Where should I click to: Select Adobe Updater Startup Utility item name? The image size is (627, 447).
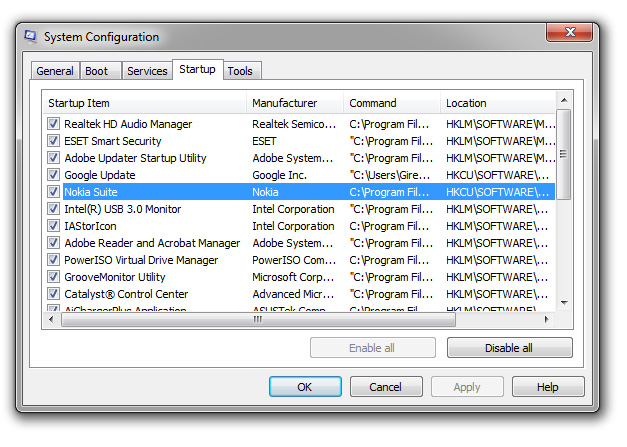(135, 158)
